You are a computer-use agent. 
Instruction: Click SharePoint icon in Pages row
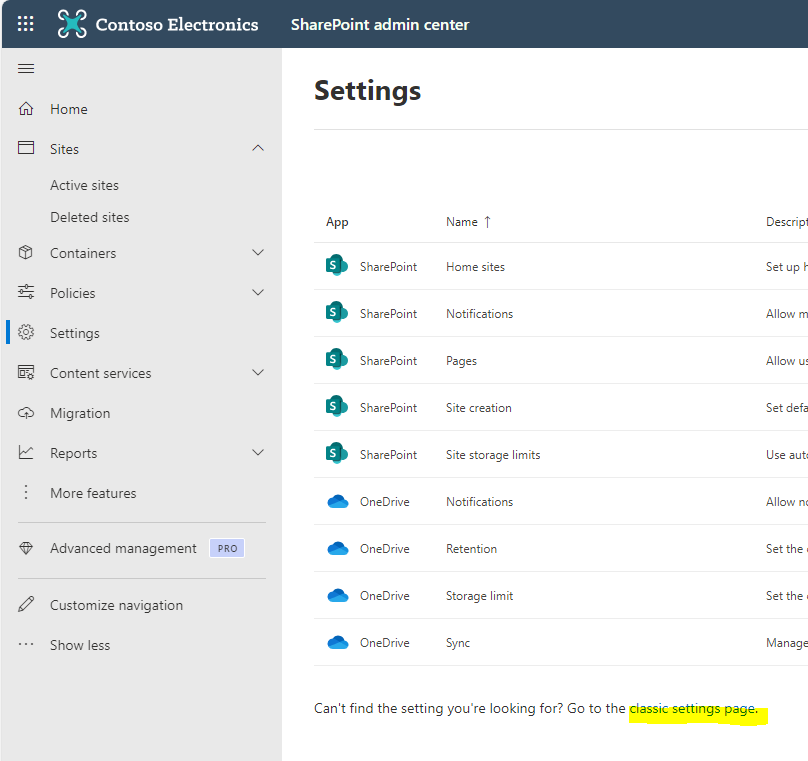336,360
